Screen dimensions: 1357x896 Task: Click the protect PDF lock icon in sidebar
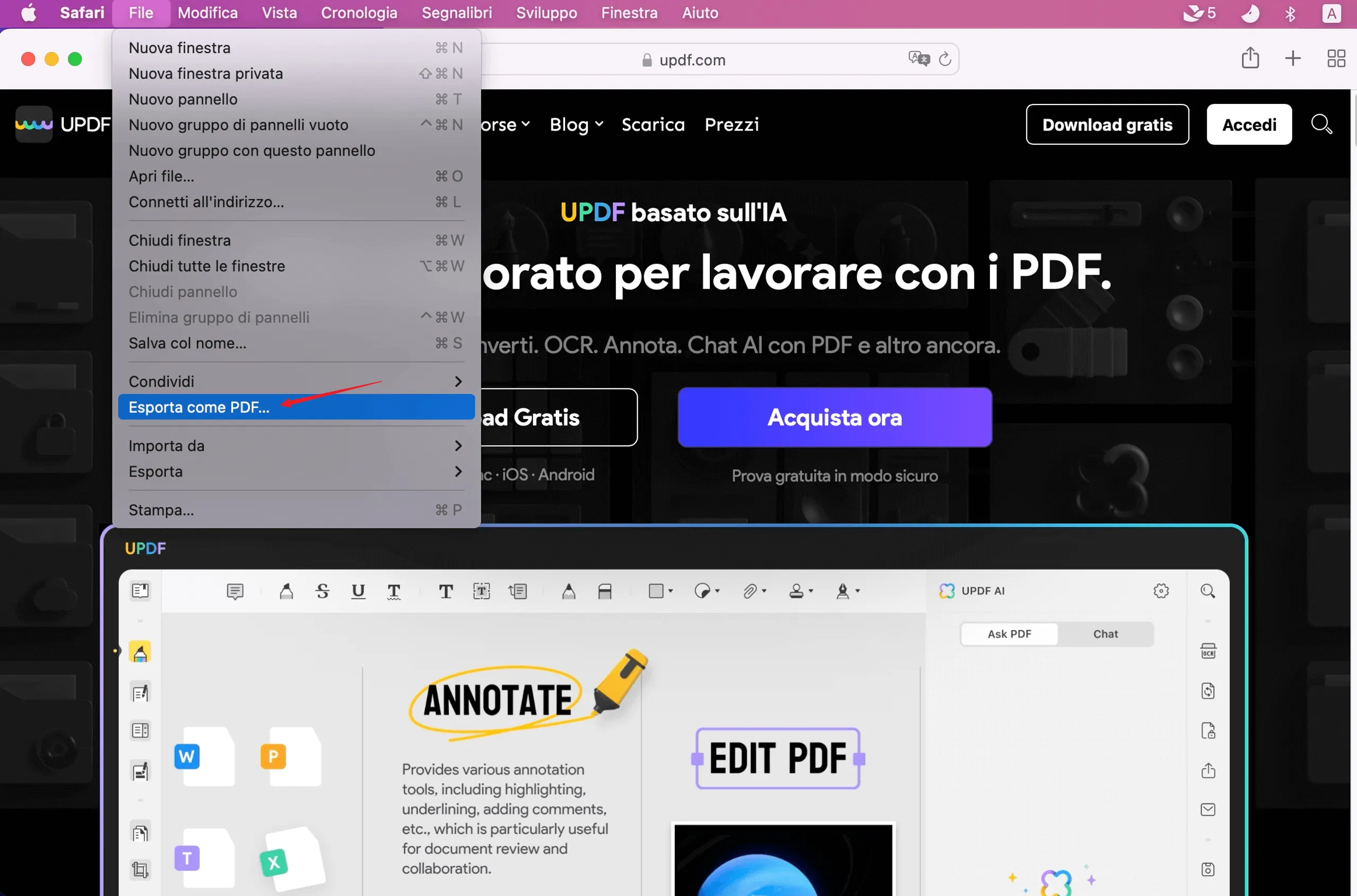1208,731
